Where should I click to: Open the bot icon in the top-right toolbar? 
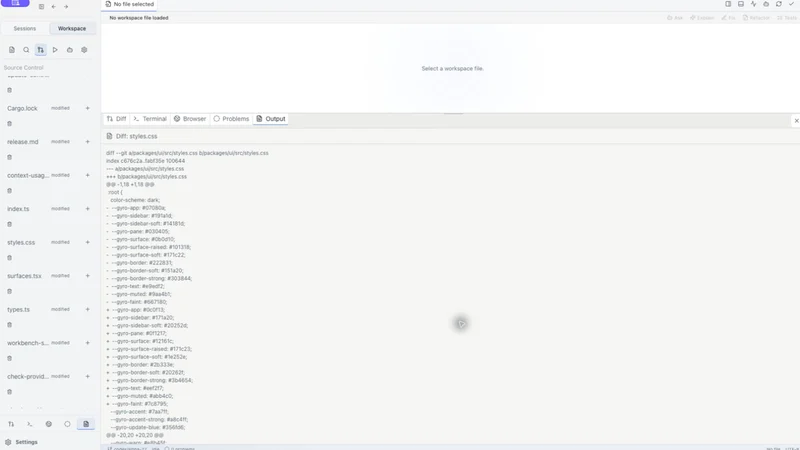click(766, 4)
